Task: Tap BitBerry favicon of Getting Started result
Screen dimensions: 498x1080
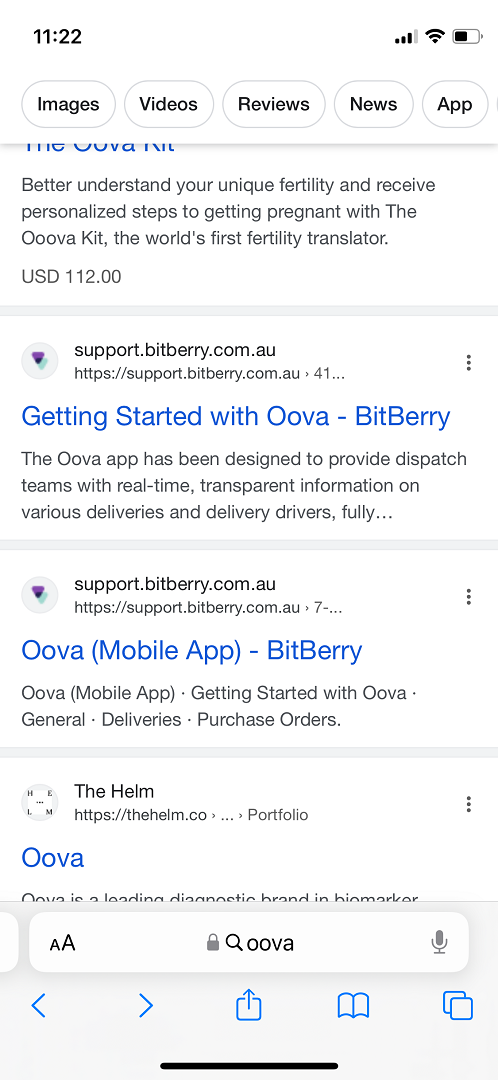Action: pos(40,360)
